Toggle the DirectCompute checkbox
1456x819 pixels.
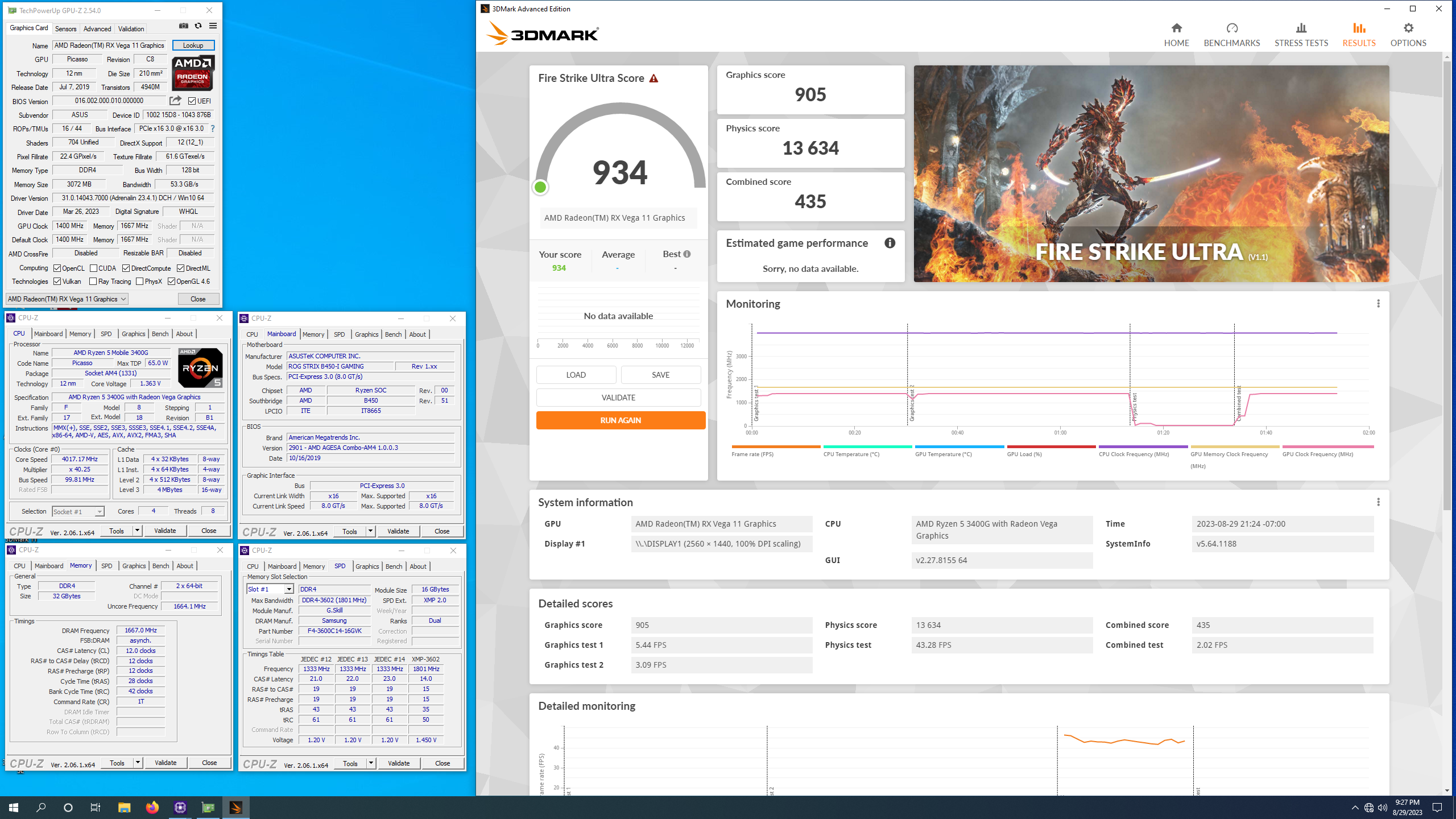[126, 268]
